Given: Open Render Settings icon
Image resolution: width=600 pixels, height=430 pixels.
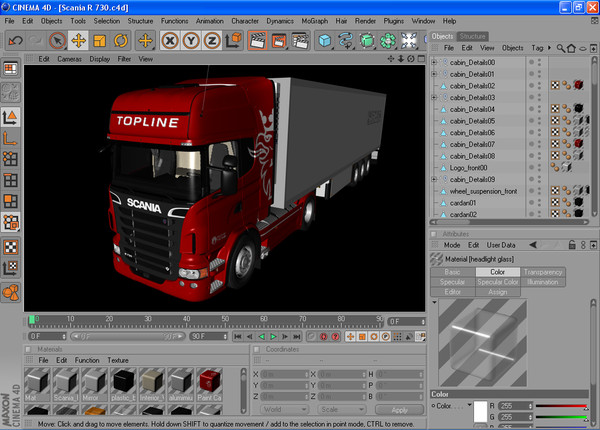Looking at the screenshot, I should click(x=300, y=41).
